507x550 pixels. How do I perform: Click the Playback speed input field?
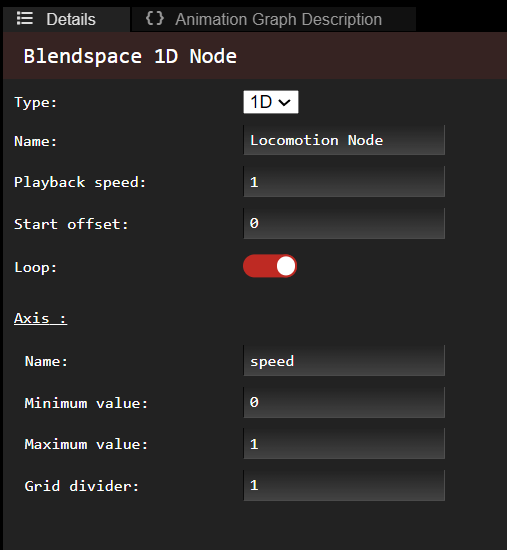tap(344, 182)
